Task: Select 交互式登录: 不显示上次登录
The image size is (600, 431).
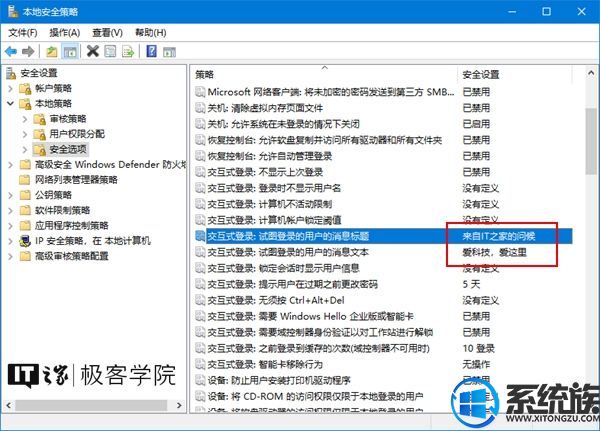Action: point(383,172)
